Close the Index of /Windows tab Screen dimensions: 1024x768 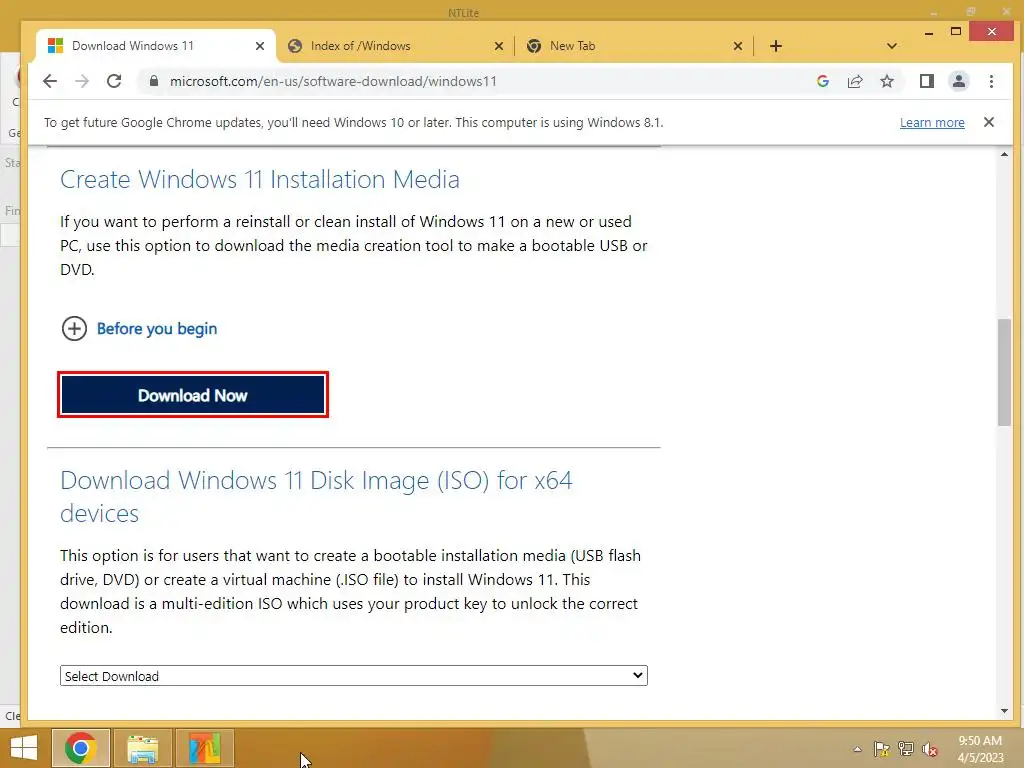click(499, 46)
